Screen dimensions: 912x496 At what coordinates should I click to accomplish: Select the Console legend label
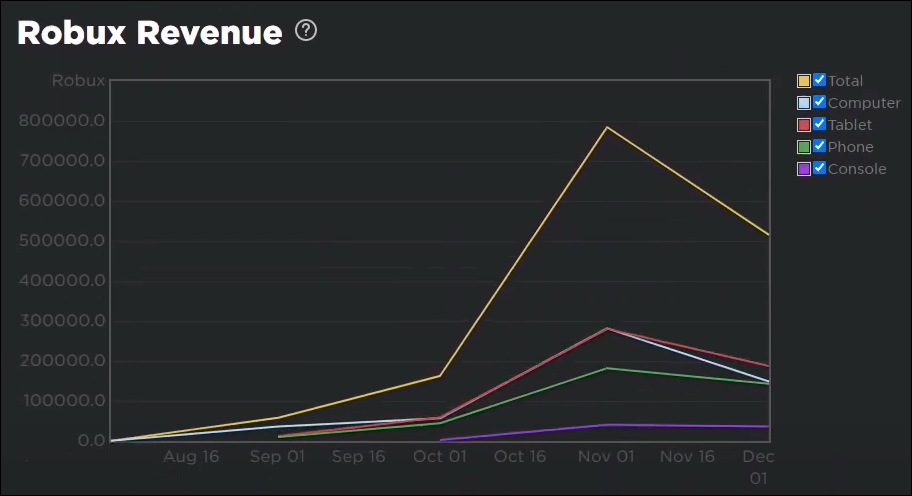[857, 169]
